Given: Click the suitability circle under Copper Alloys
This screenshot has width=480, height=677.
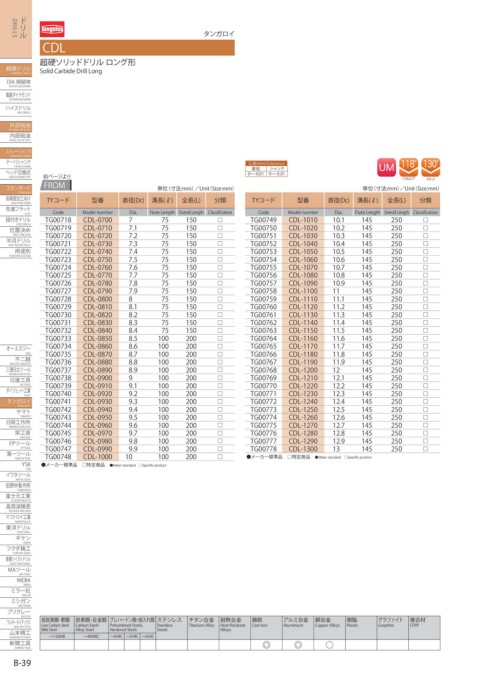Looking at the screenshot, I should click(x=329, y=645).
